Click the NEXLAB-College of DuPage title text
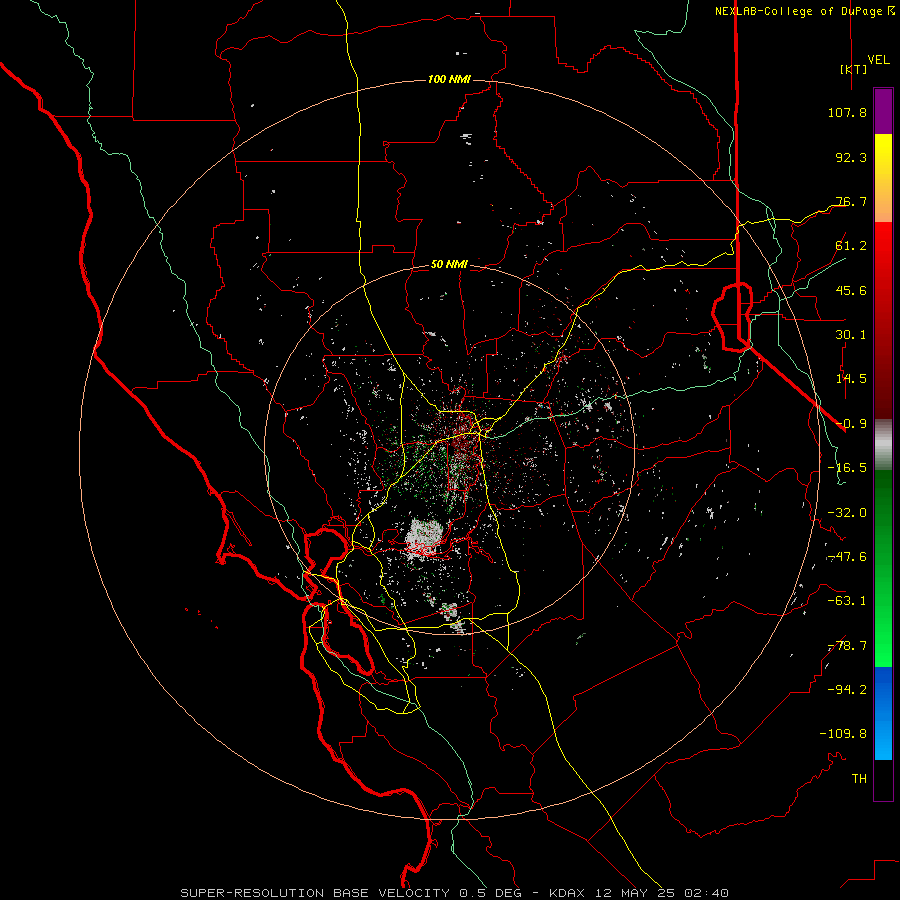 798,11
